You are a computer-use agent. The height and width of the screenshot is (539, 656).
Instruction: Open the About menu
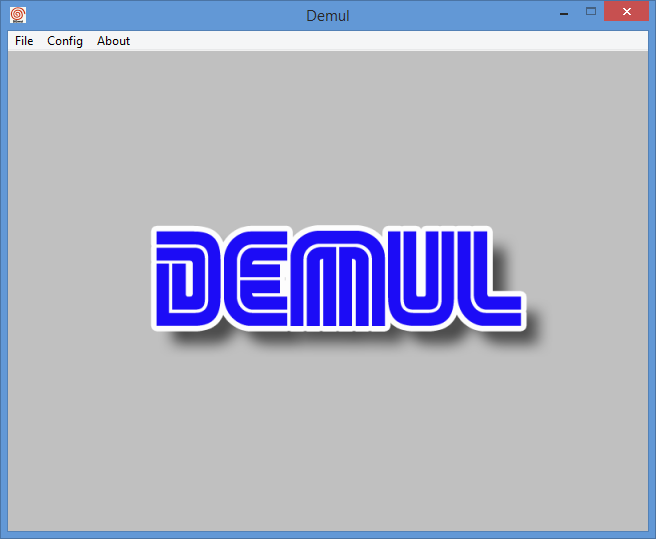click(113, 41)
